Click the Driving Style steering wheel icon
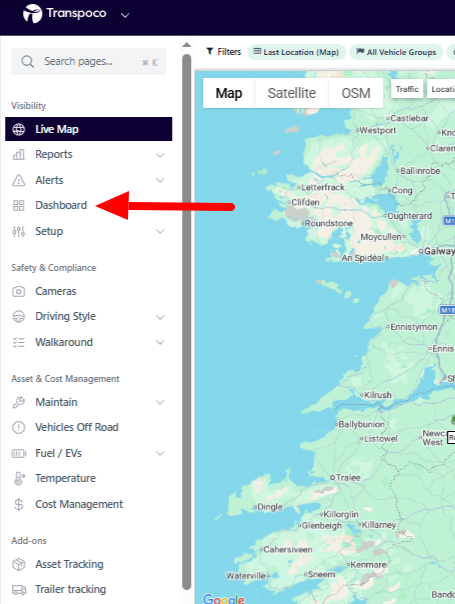 point(18,317)
